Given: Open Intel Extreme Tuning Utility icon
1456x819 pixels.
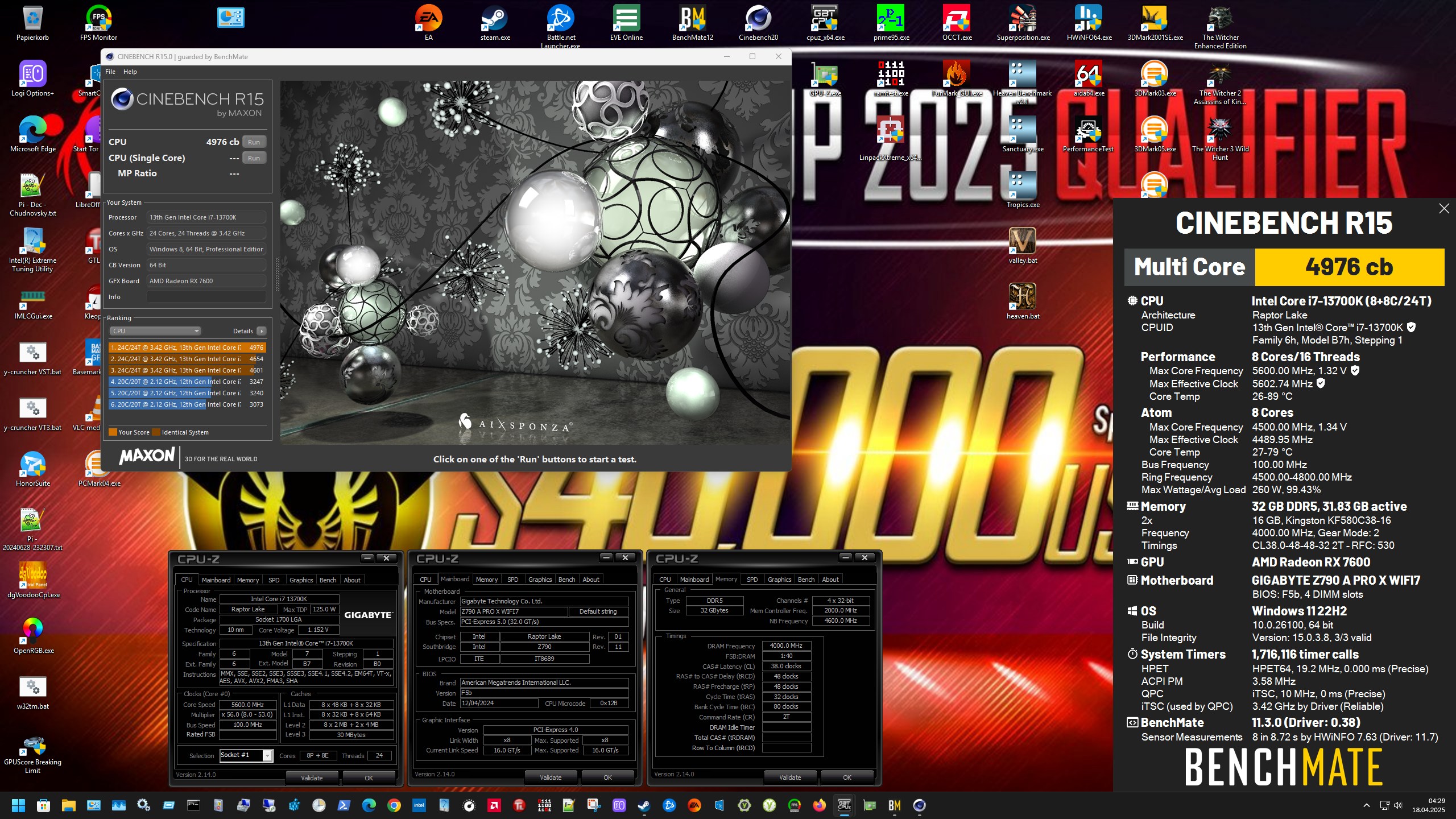Looking at the screenshot, I should [x=32, y=250].
